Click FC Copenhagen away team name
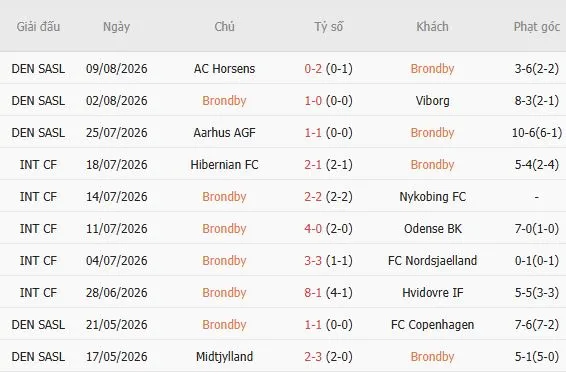The width and height of the screenshot is (566, 374). coord(432,325)
